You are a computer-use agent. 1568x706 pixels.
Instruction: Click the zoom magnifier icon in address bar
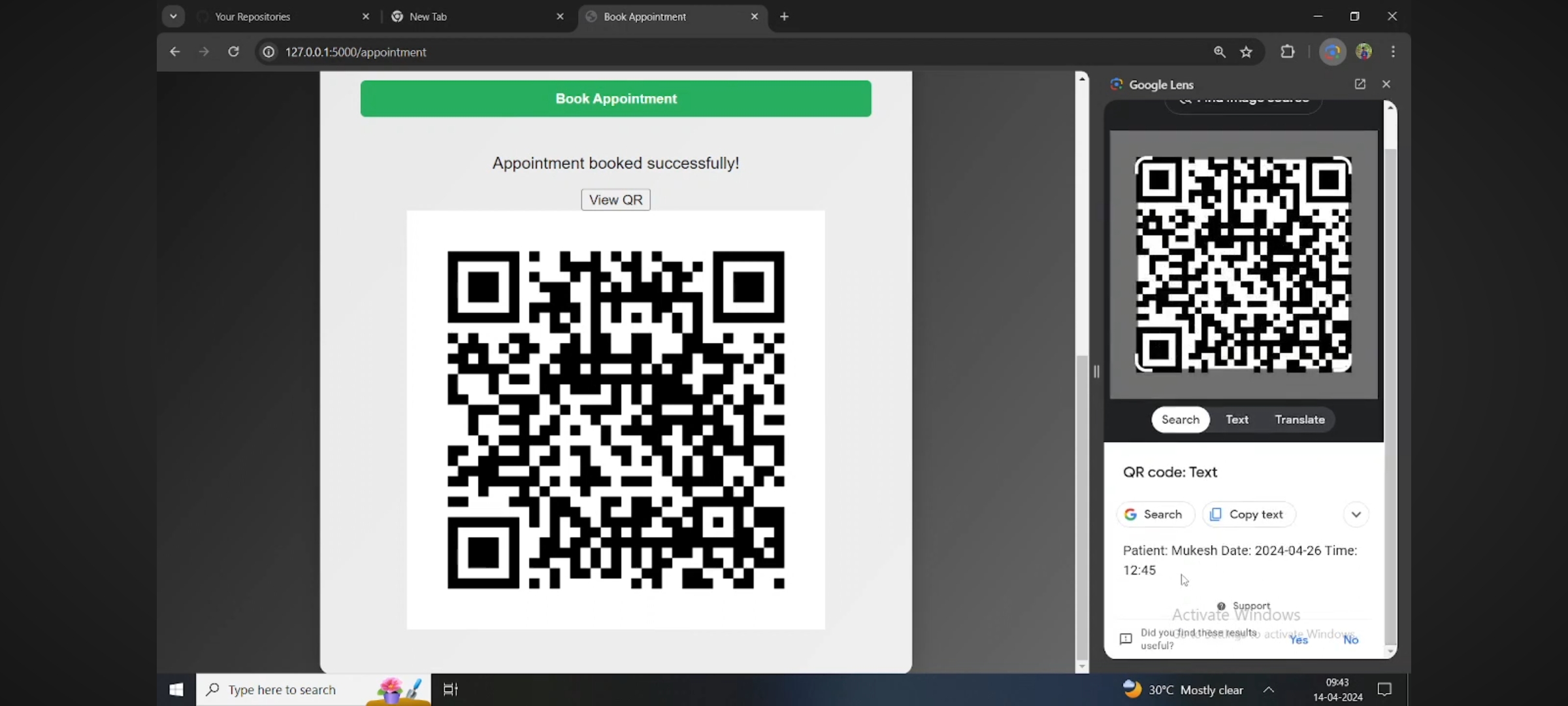[1219, 52]
